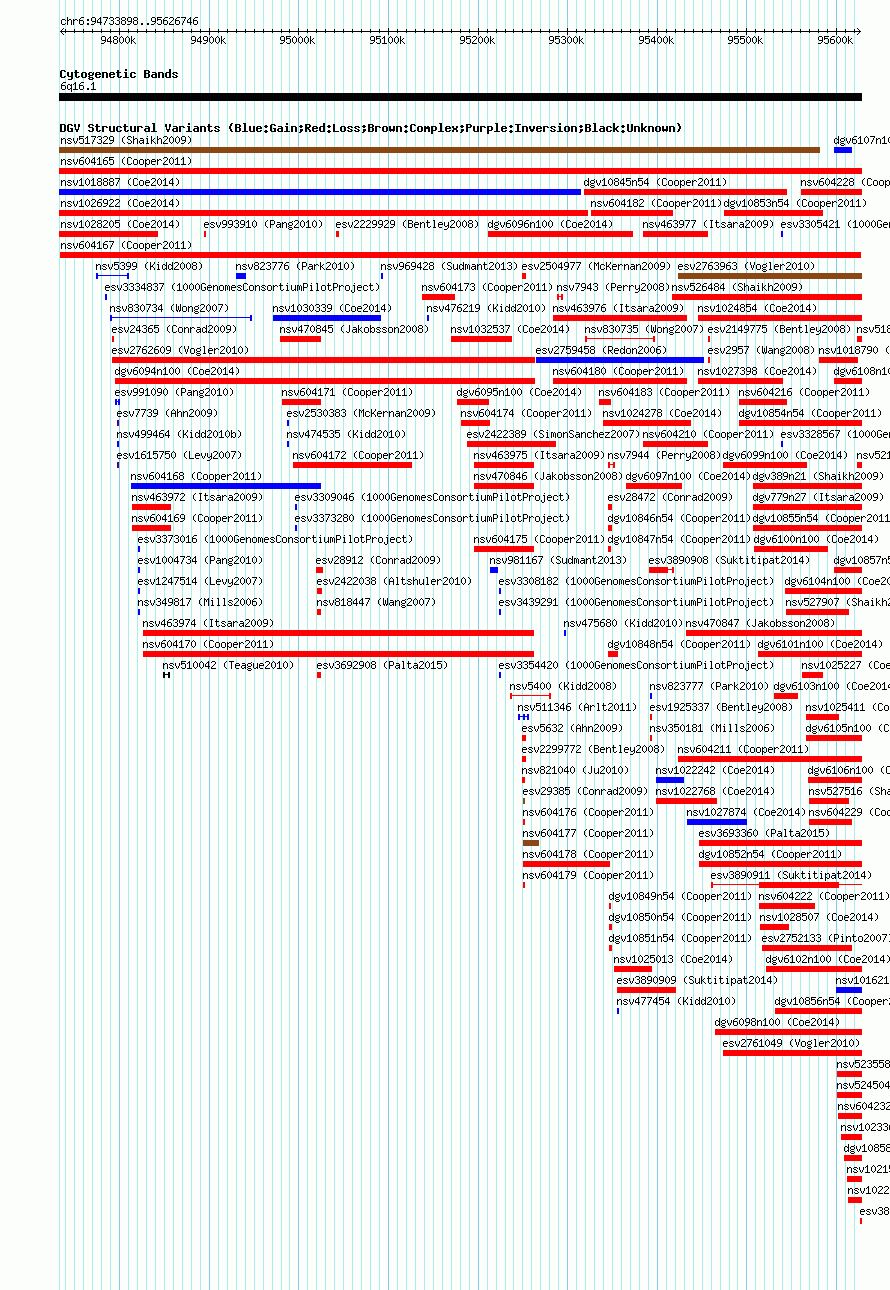Select esv3693360 (Palta2015) label

765,833
